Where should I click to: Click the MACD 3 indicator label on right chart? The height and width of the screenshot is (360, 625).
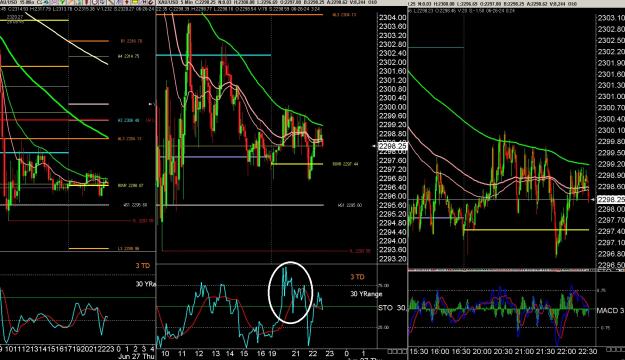pyautogui.click(x=610, y=310)
